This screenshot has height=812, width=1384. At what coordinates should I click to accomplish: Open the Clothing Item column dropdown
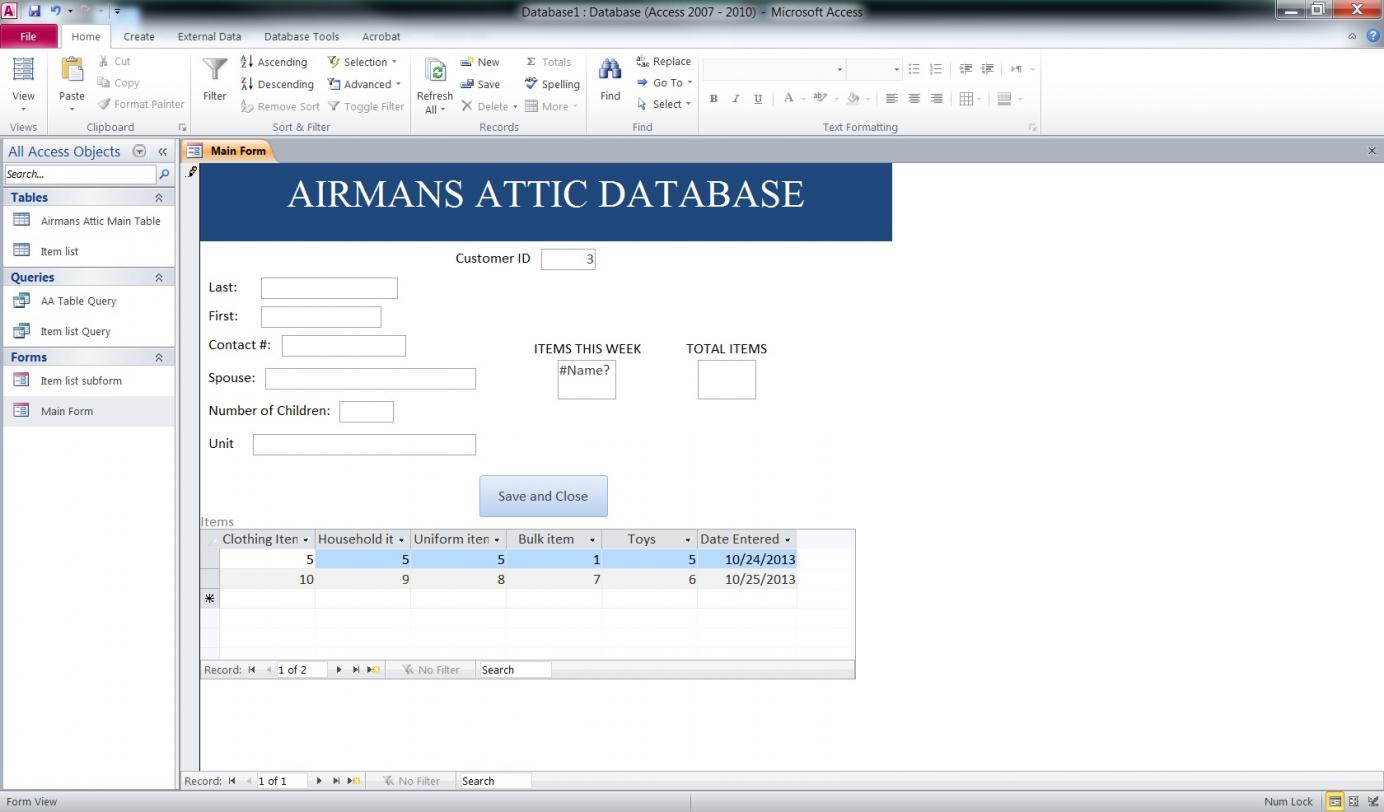[x=306, y=540]
